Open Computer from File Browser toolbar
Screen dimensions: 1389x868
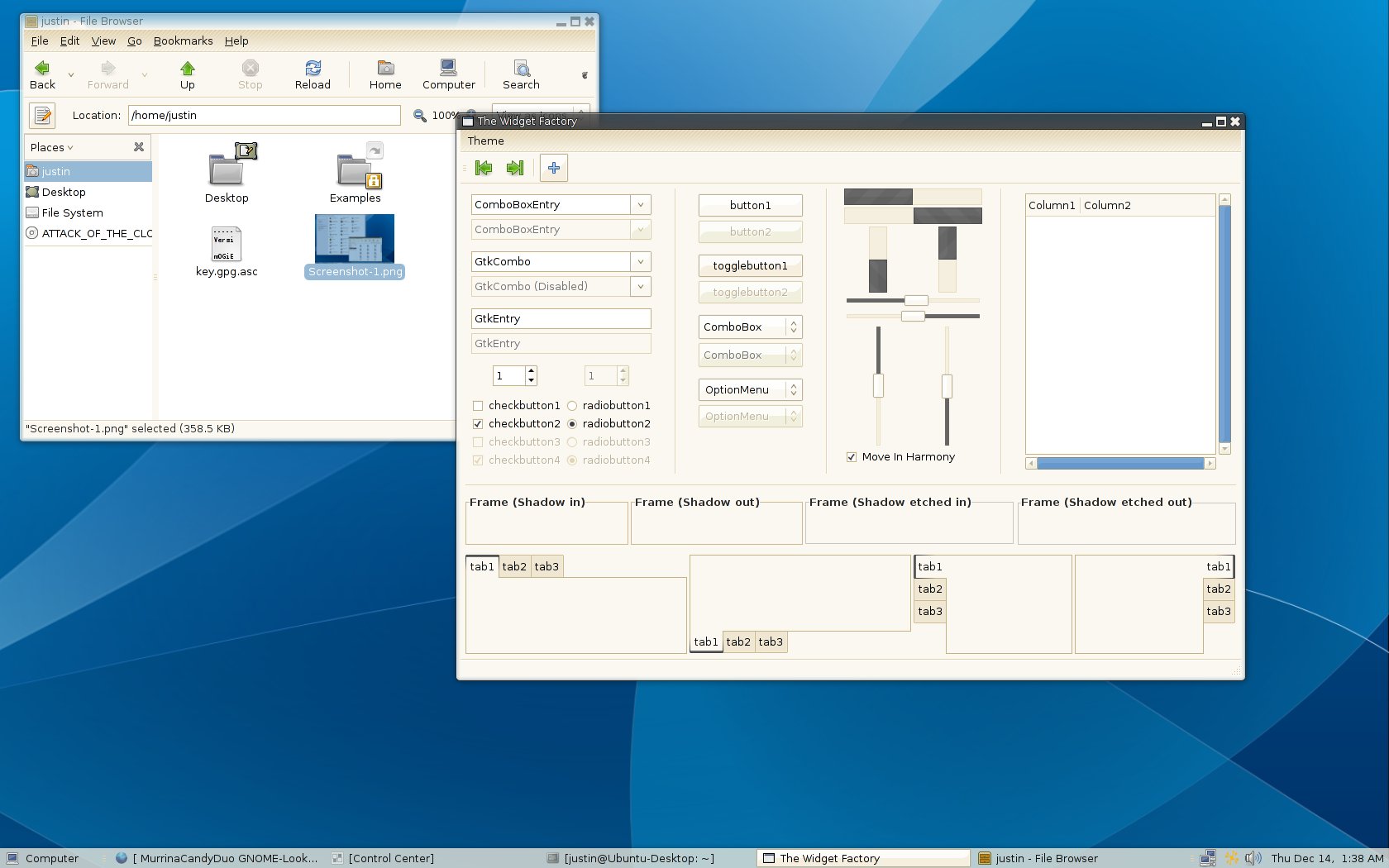pyautogui.click(x=449, y=74)
